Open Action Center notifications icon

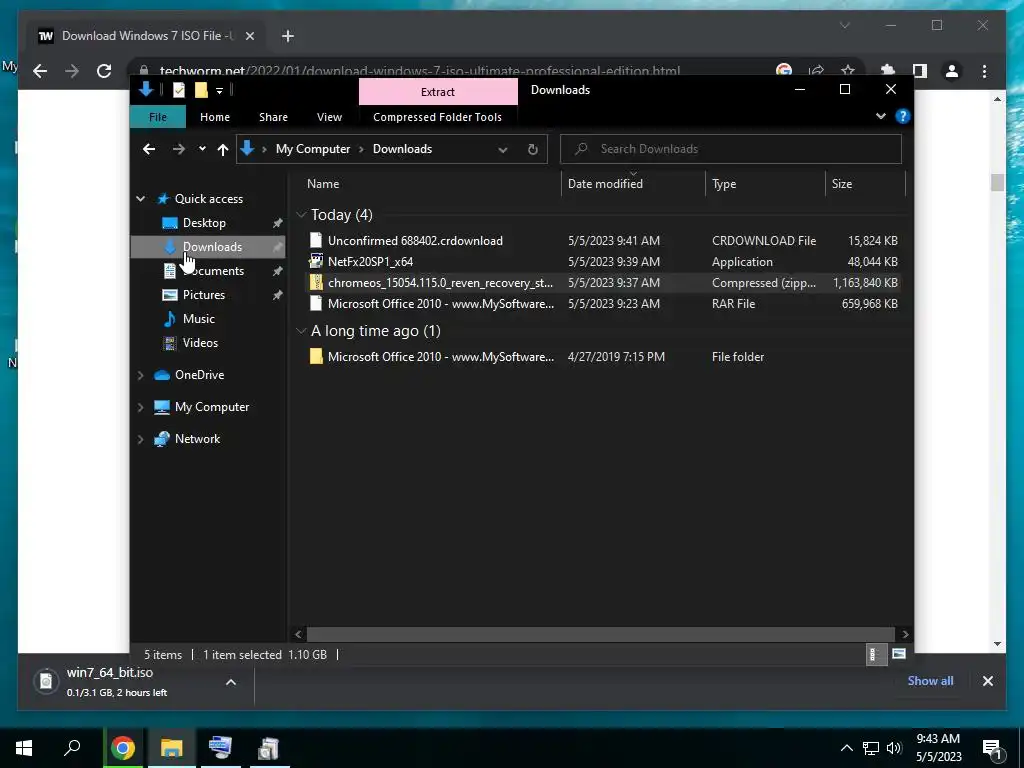[x=991, y=749]
